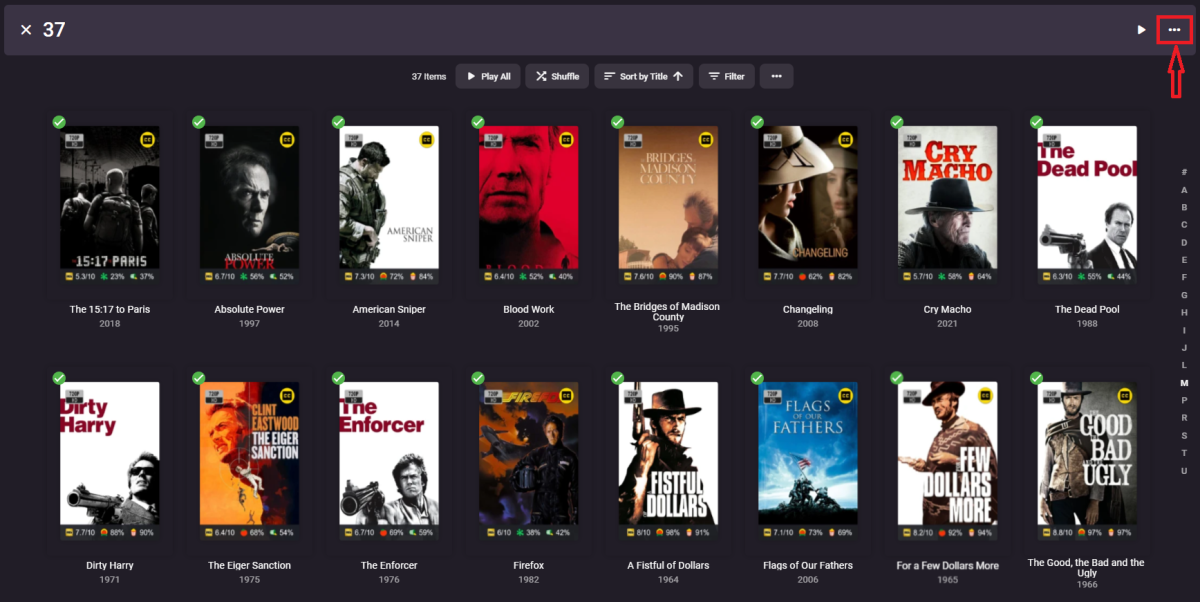Viewport: 1200px width, 602px height.
Task: Toggle watched checkmark on Changeling
Action: coord(757,122)
